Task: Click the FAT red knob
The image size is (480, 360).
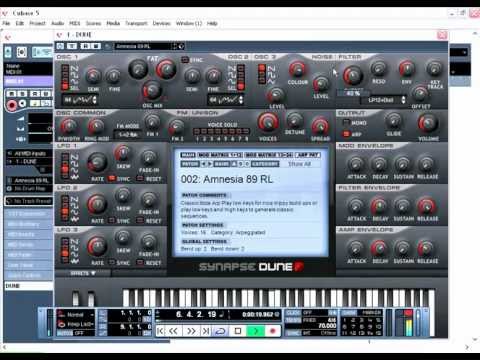Action: 166,69
